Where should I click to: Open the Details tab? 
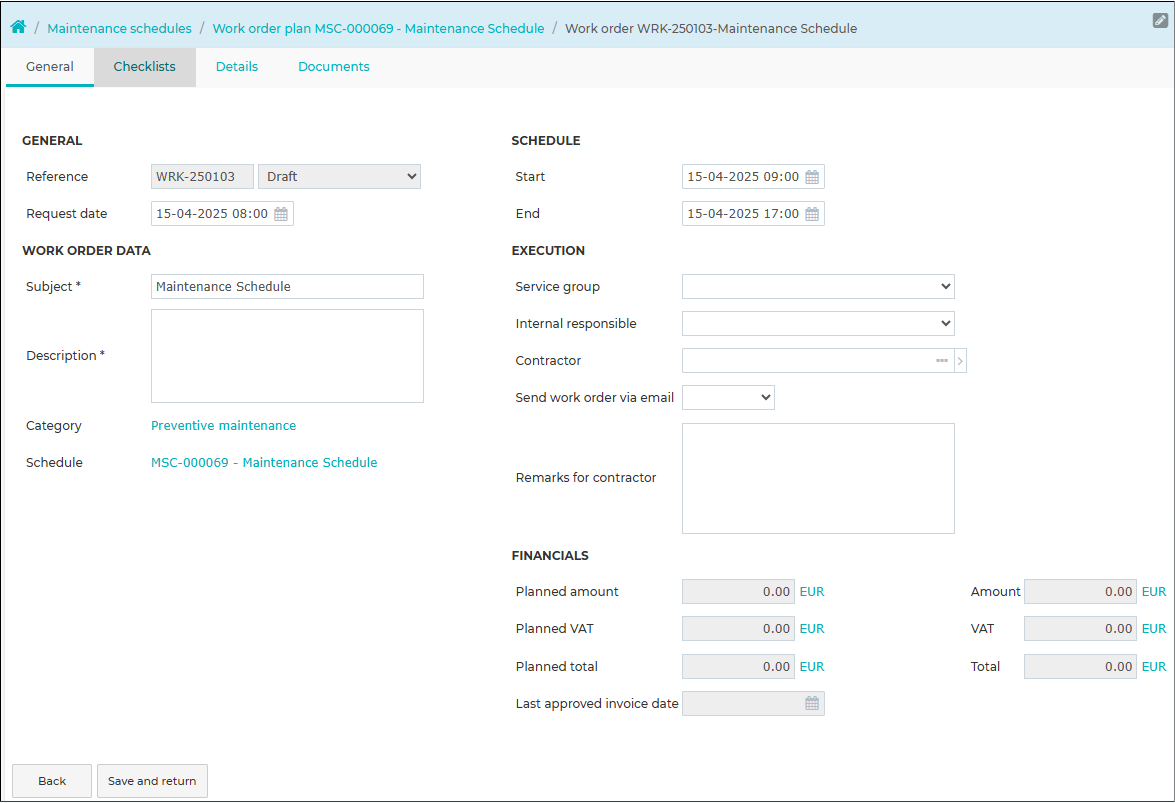point(237,67)
